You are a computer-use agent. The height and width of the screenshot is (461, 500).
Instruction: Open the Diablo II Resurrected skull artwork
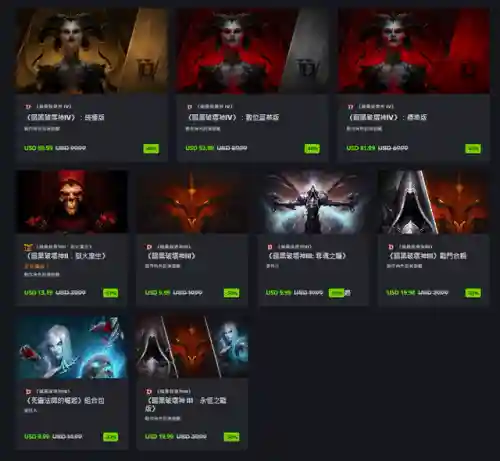pyautogui.click(x=71, y=201)
